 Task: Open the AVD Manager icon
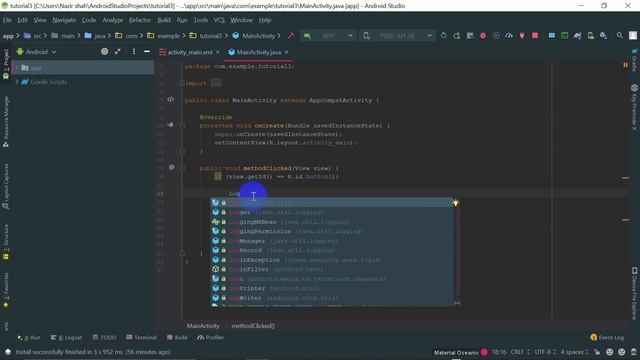pos(591,36)
